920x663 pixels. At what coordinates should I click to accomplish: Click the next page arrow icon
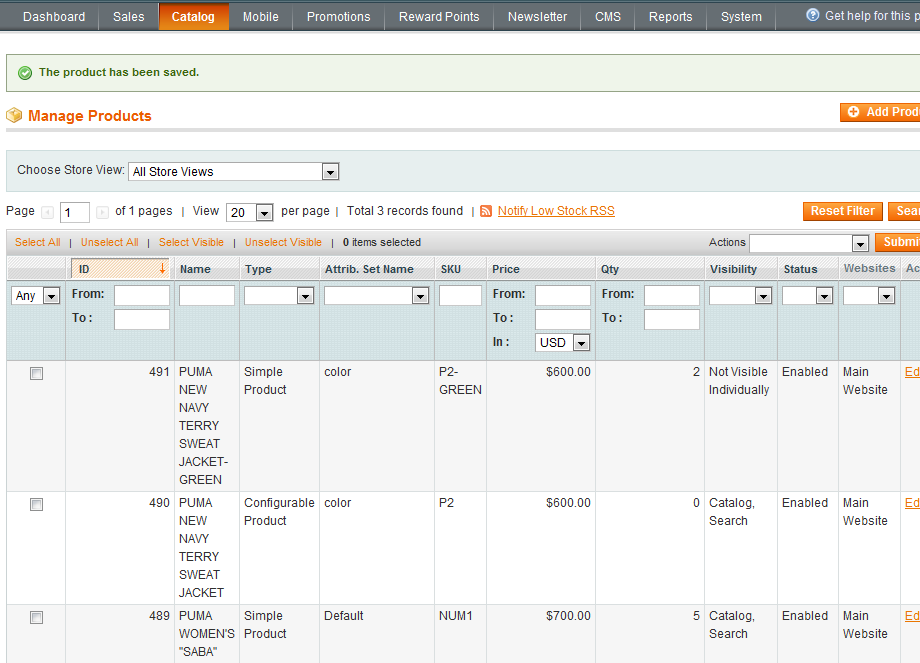tap(102, 212)
